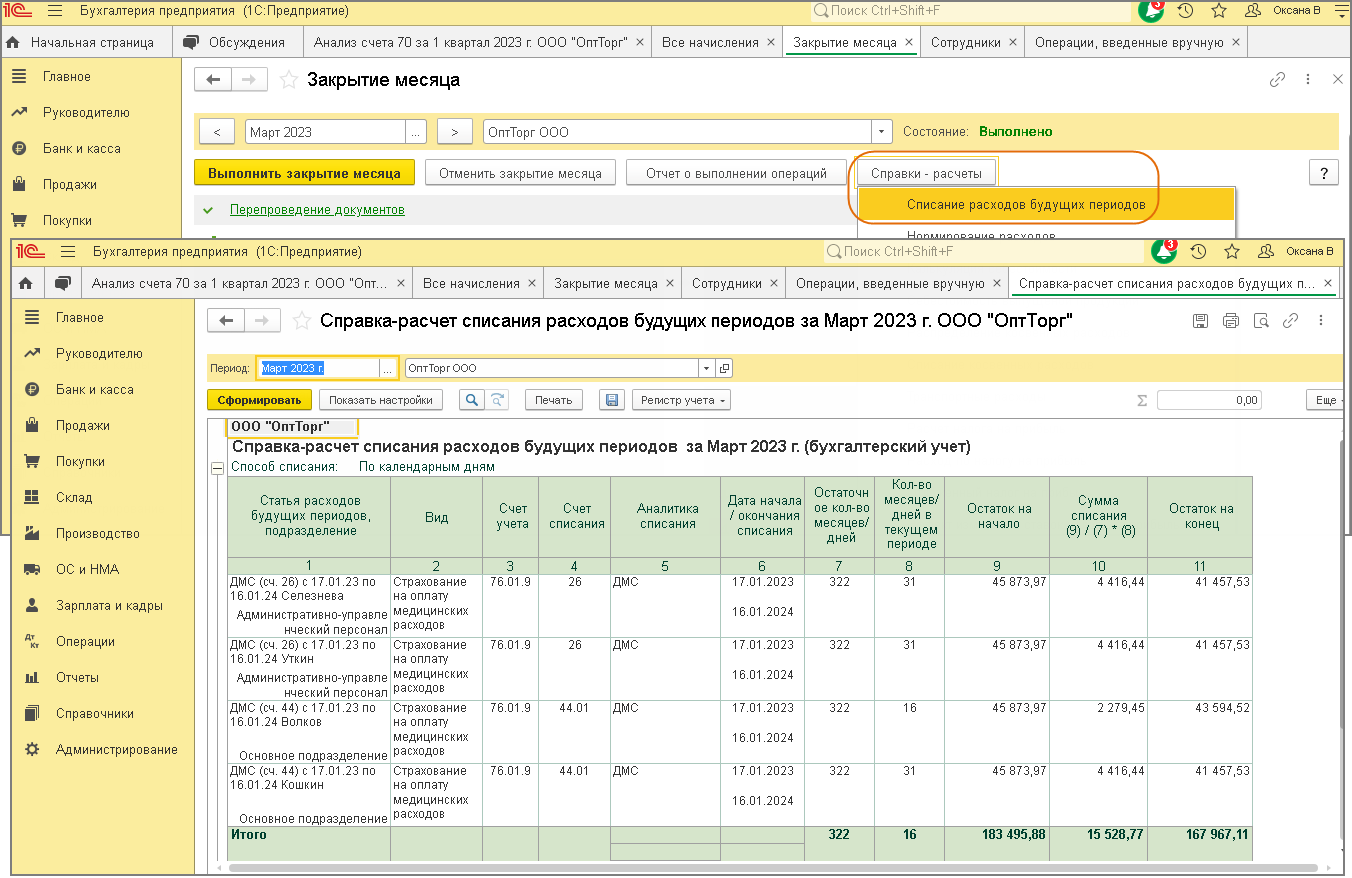
Task: Click search field in front window header
Action: click(x=984, y=251)
